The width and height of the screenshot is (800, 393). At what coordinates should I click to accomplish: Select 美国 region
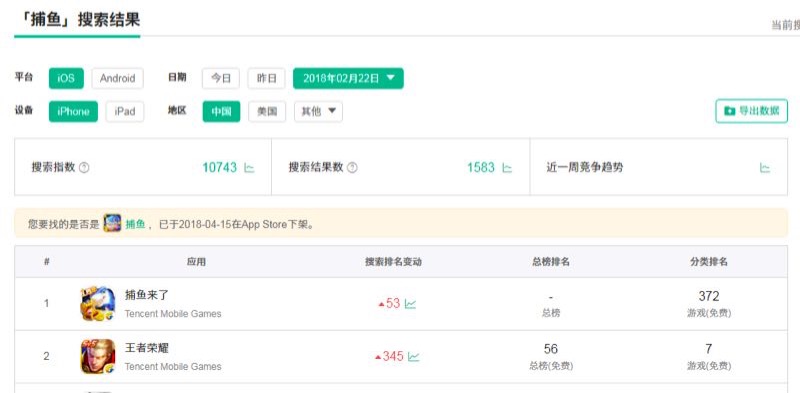click(x=267, y=111)
